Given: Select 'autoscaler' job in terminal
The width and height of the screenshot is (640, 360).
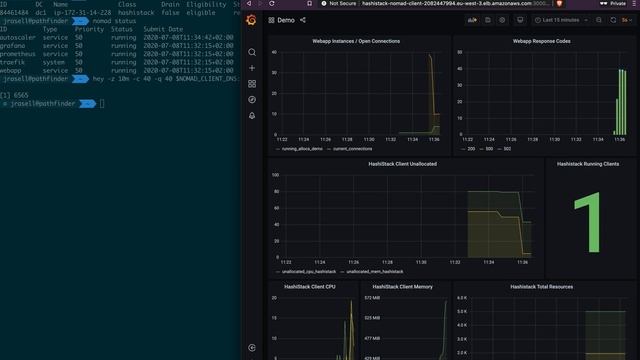Looking at the screenshot, I should point(18,38).
